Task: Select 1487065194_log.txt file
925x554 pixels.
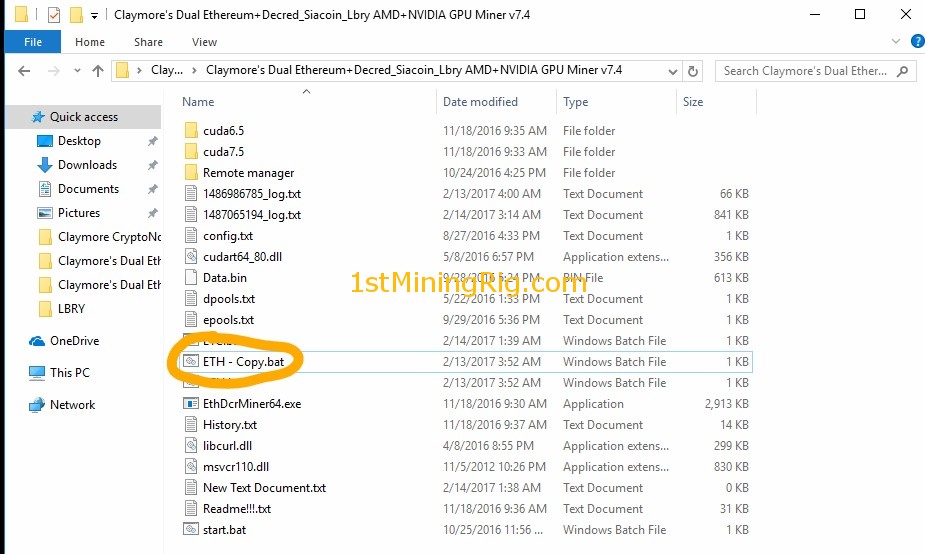Action: [x=251, y=215]
